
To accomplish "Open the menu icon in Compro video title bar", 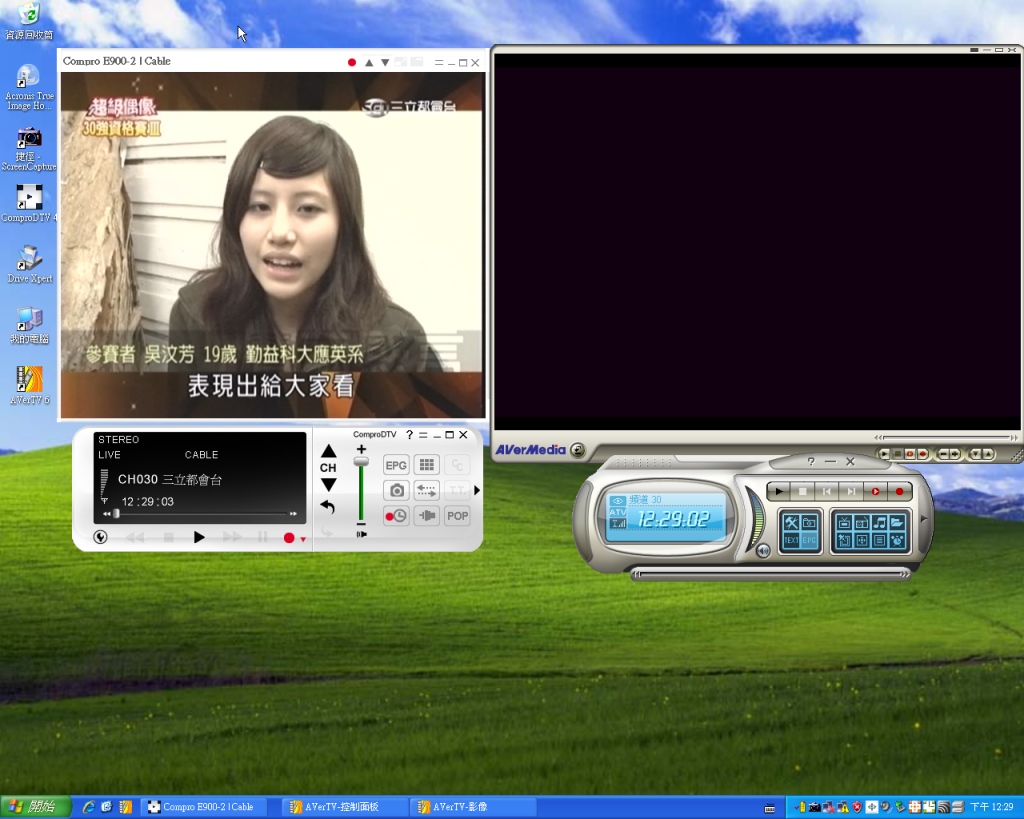I will pos(440,63).
